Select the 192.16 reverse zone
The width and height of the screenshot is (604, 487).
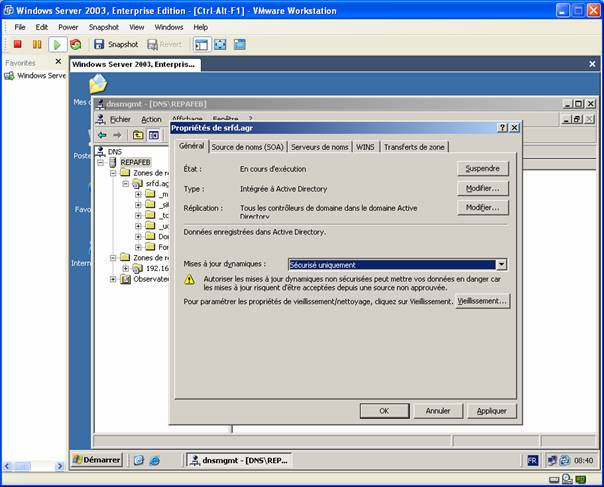point(157,268)
